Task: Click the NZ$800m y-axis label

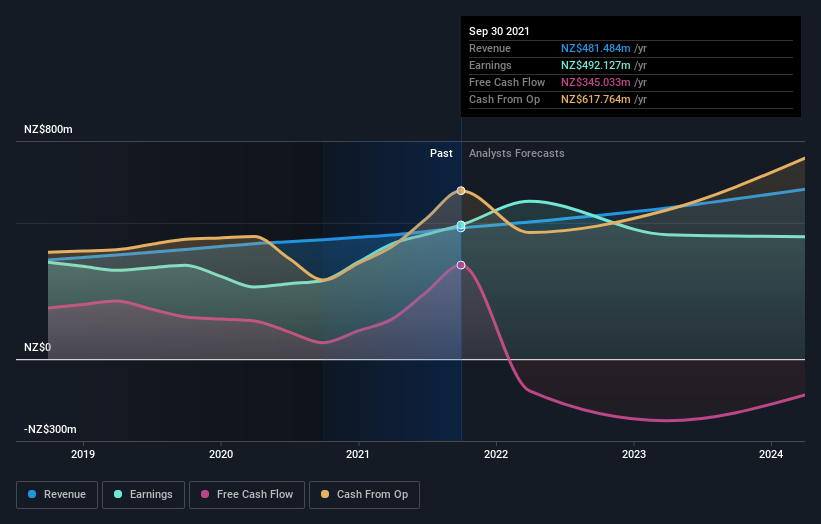Action: click(48, 129)
